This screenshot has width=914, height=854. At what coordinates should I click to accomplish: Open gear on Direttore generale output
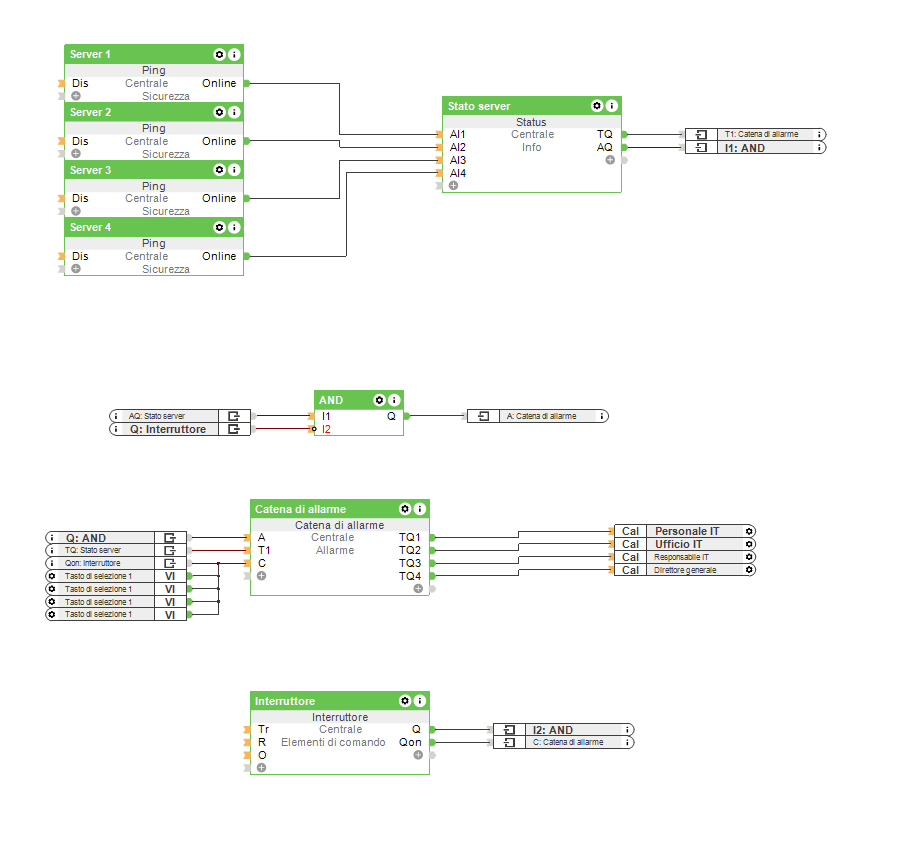coord(749,570)
